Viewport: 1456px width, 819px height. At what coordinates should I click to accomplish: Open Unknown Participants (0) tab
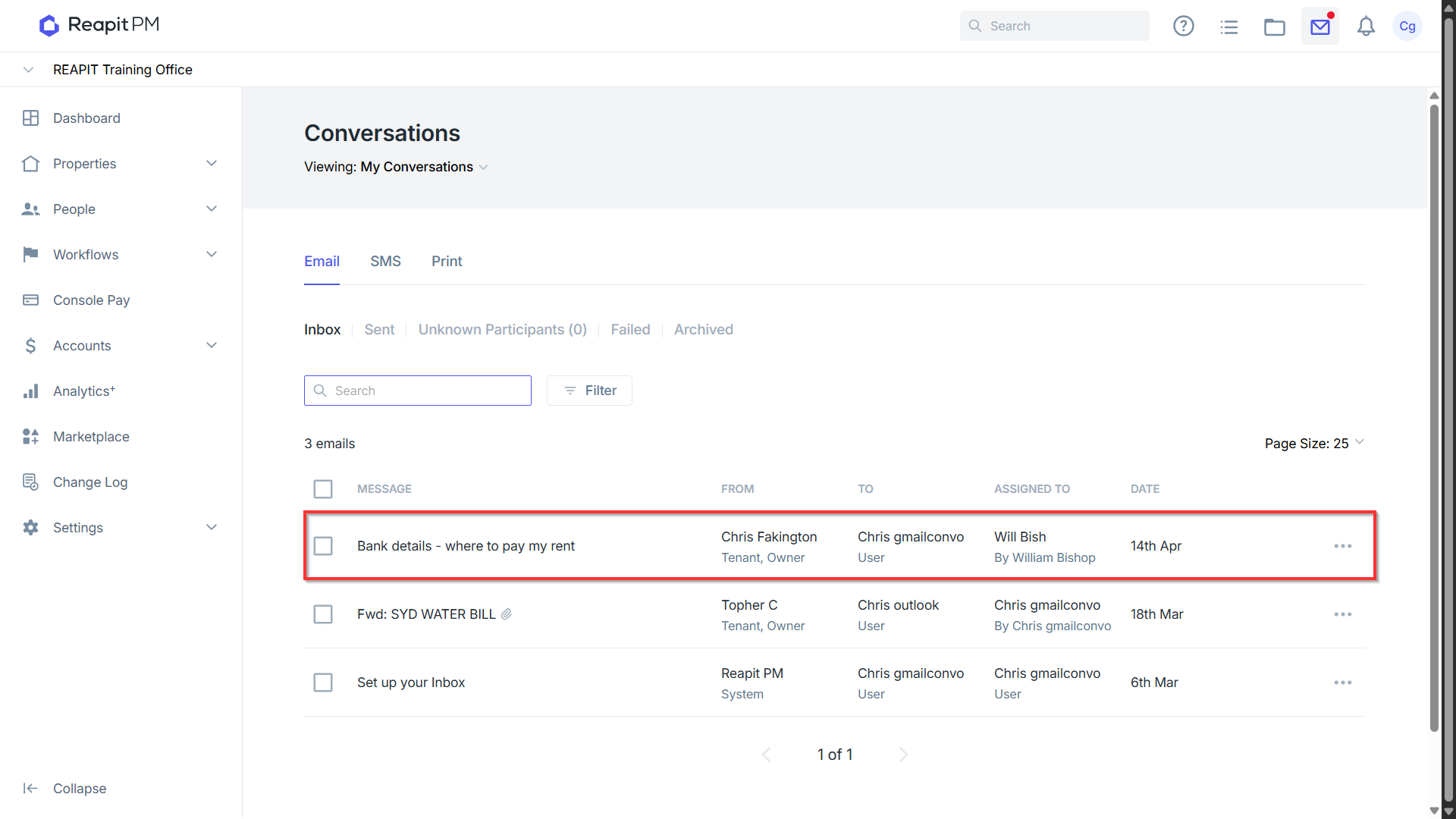(503, 330)
